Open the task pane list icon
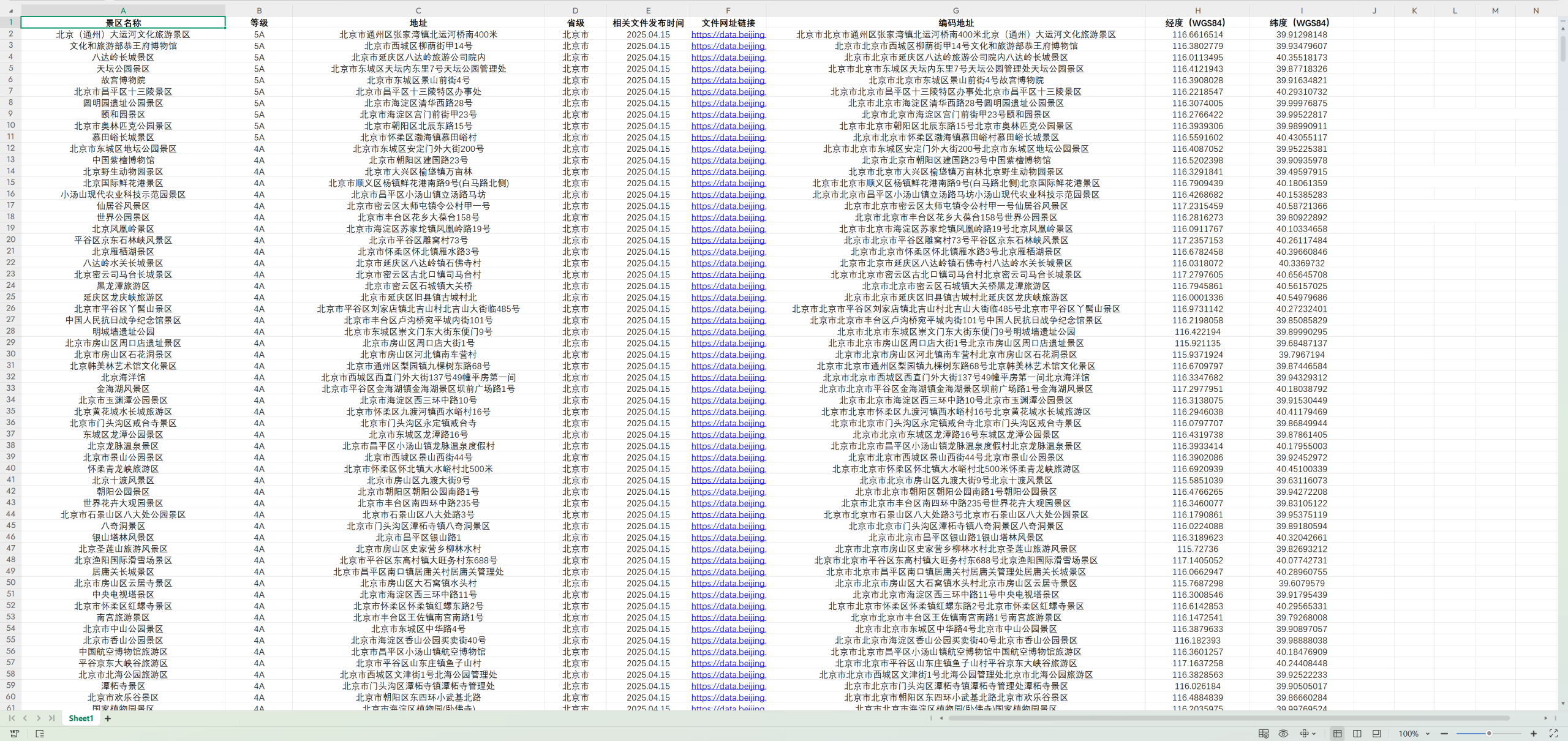This screenshot has height=741, width=1568. (40, 734)
